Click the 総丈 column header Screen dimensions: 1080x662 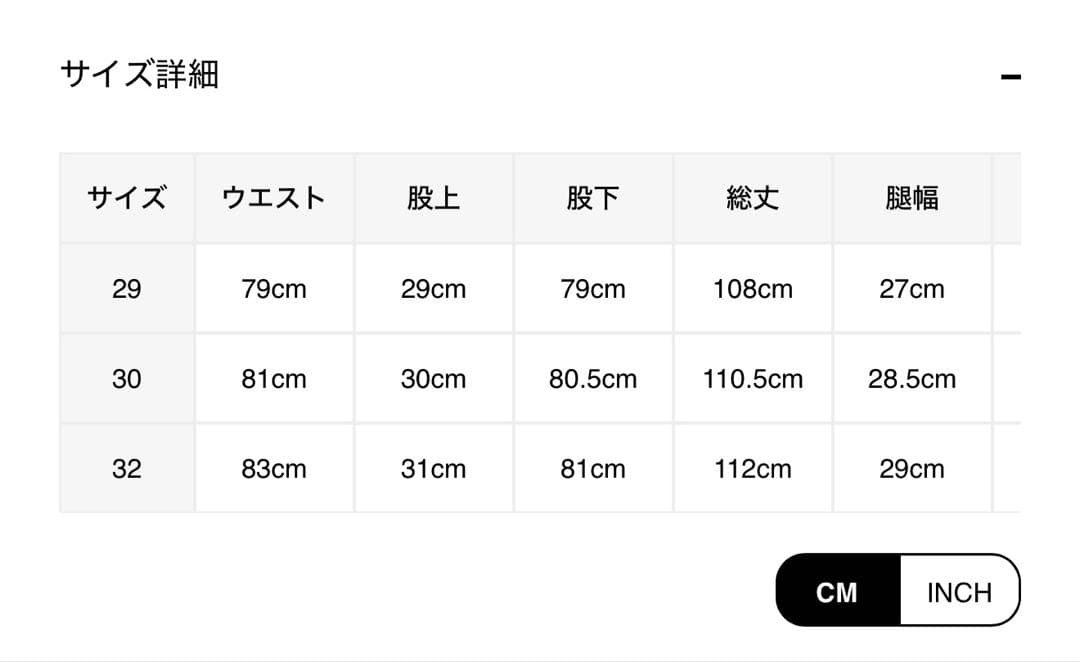tap(752, 198)
